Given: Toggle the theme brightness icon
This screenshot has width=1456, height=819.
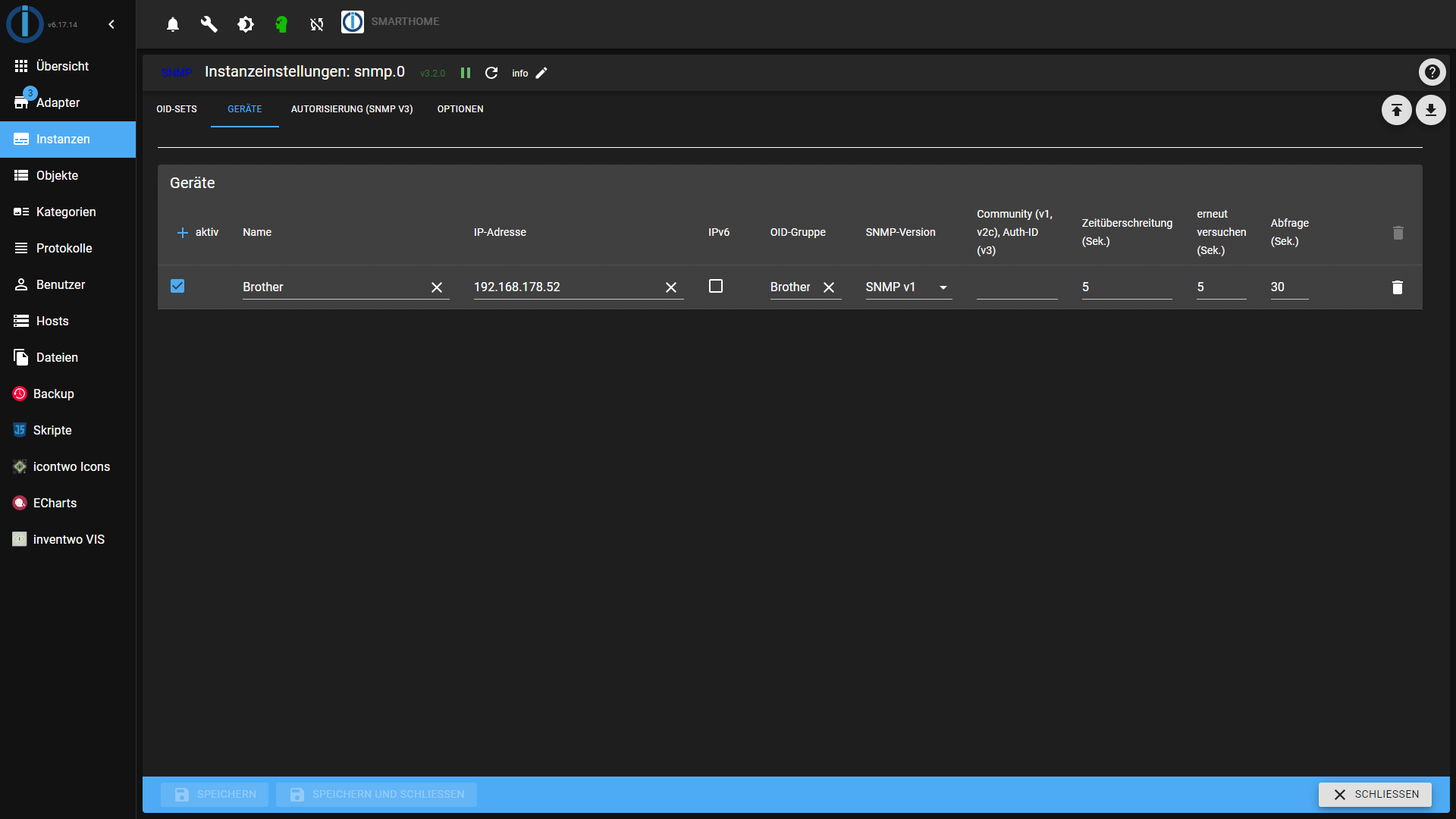Looking at the screenshot, I should point(245,24).
